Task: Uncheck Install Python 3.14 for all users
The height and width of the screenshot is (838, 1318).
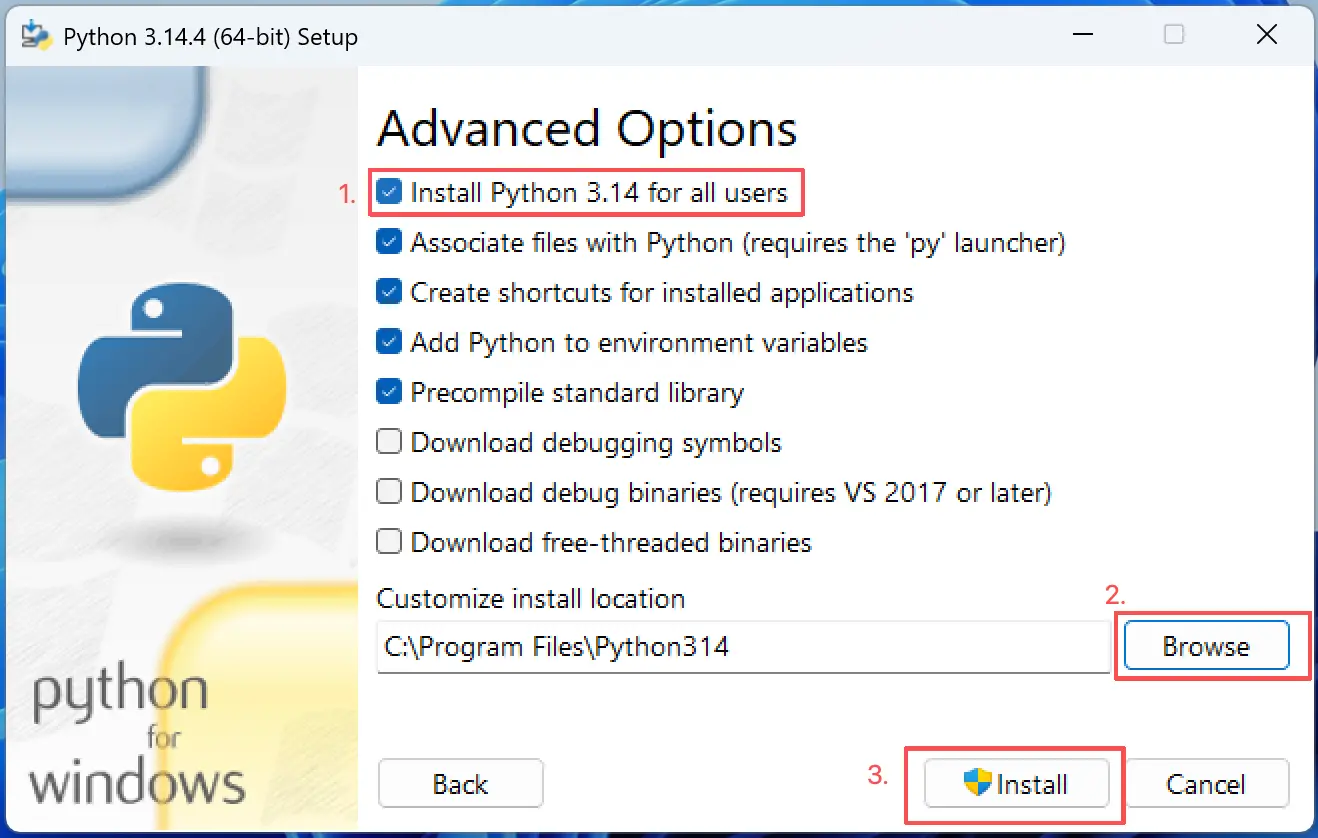Action: pyautogui.click(x=389, y=192)
